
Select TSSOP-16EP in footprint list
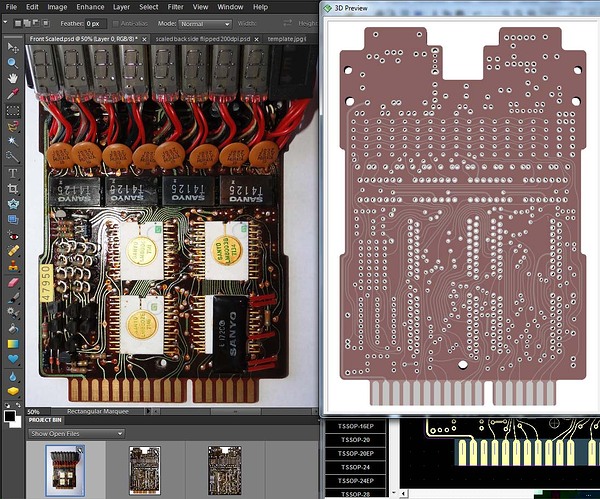pyautogui.click(x=355, y=426)
